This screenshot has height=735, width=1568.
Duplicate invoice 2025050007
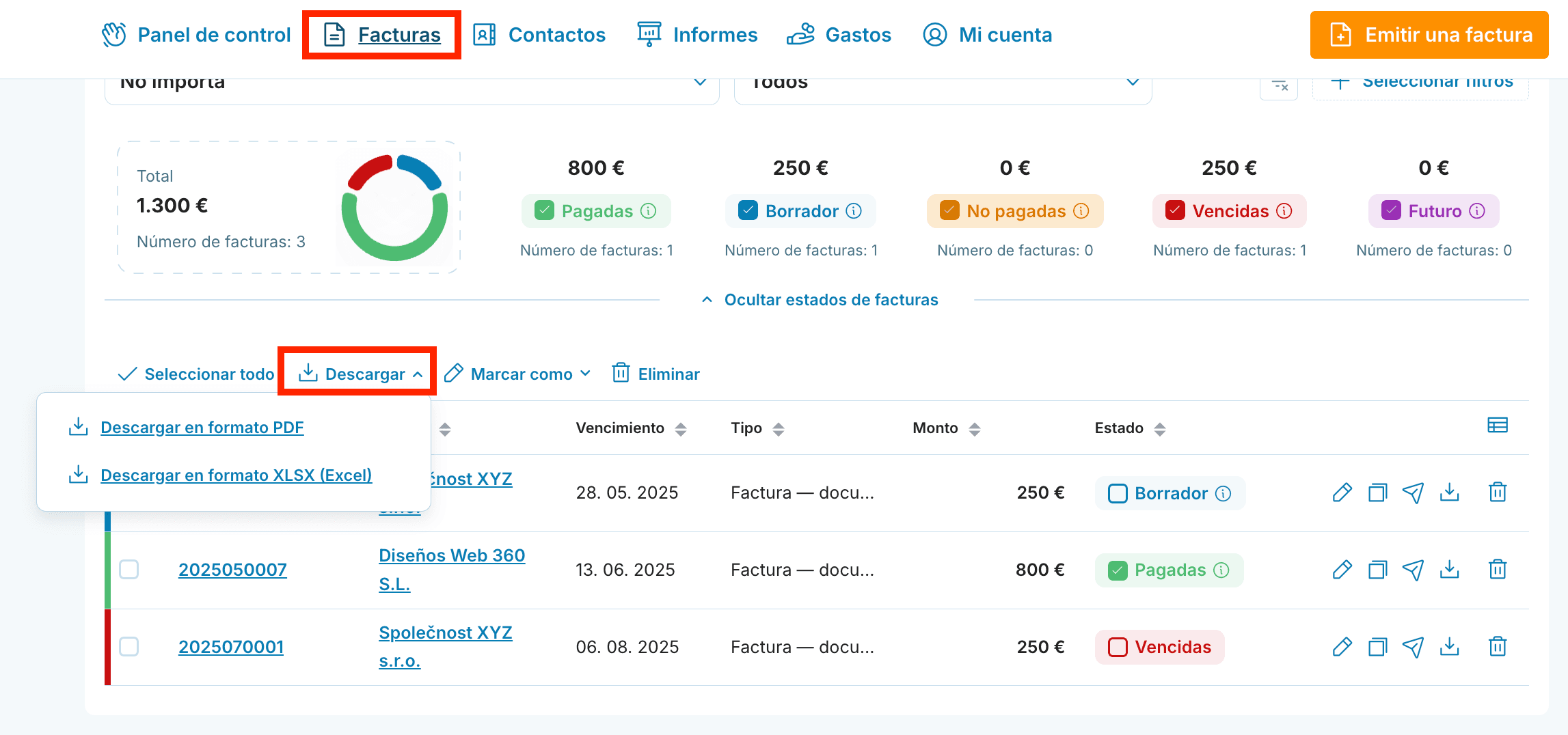click(x=1378, y=570)
